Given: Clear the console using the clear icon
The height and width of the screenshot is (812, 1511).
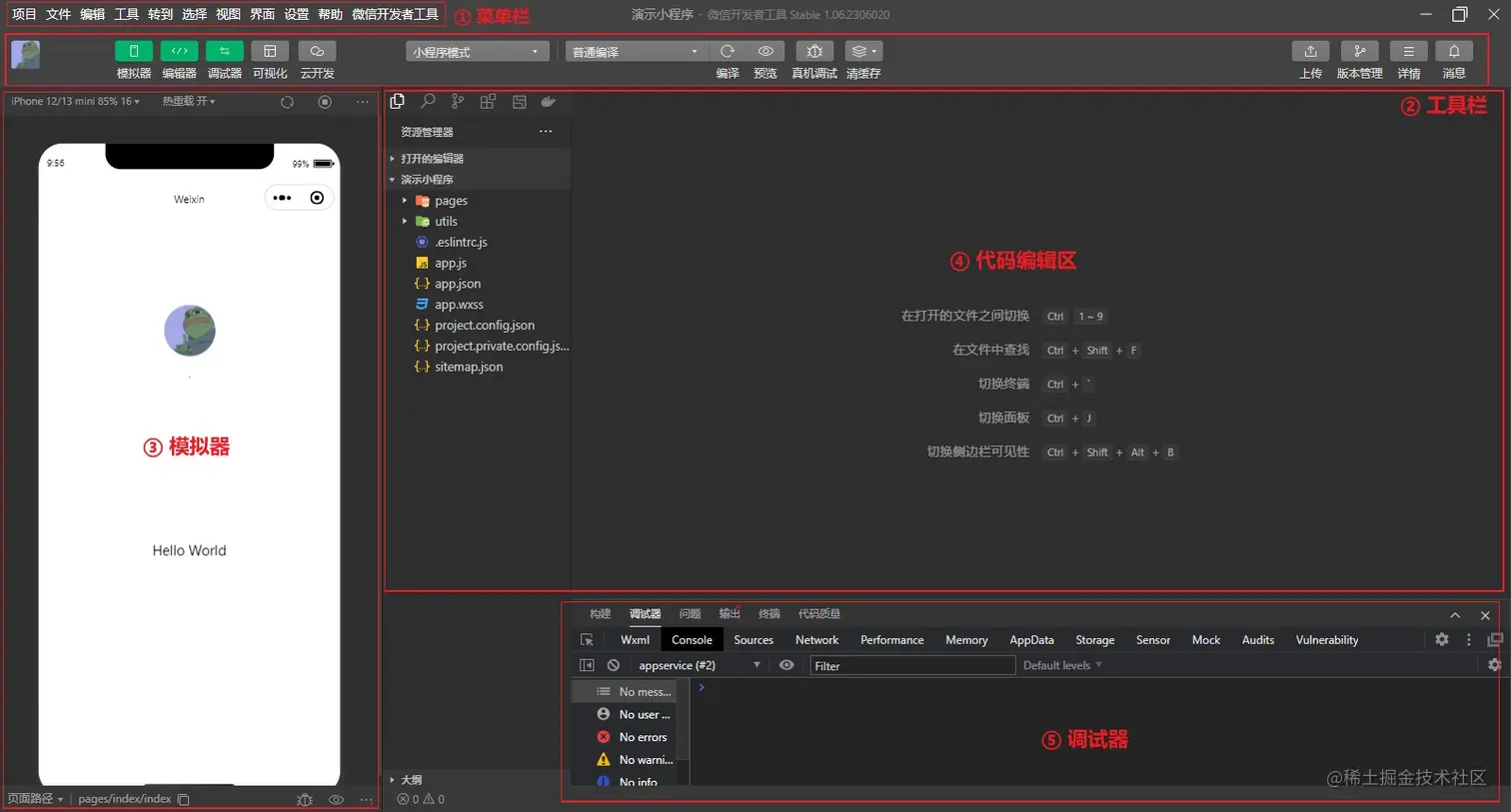Looking at the screenshot, I should [x=614, y=665].
